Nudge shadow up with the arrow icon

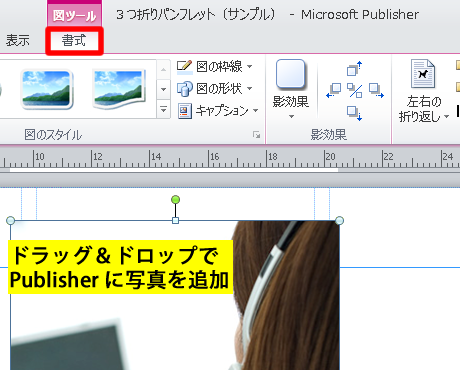pos(354,68)
